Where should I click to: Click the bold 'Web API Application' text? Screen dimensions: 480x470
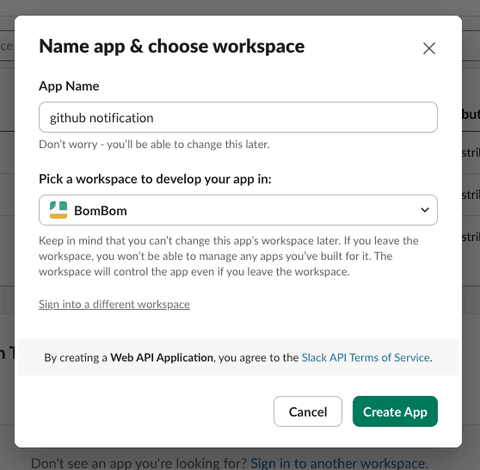[162, 357]
